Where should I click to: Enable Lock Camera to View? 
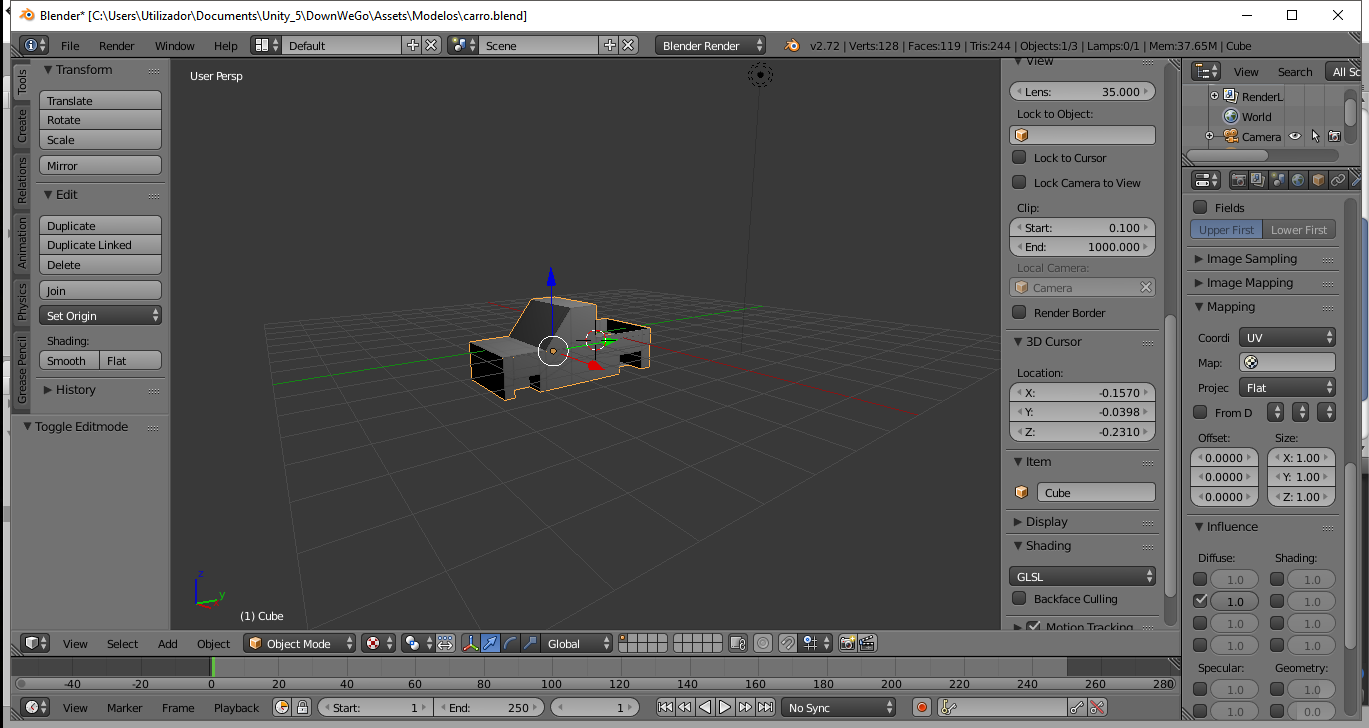(x=1019, y=183)
